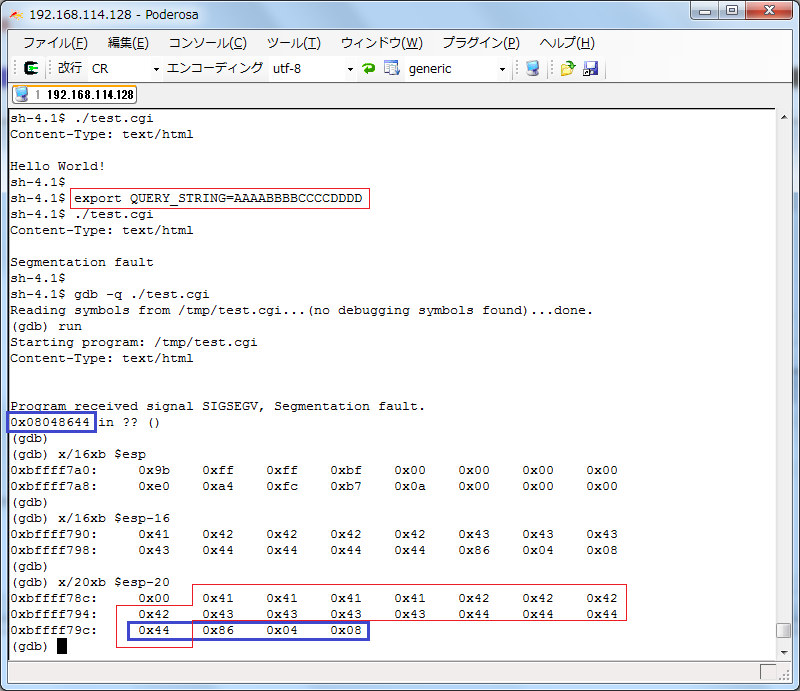The height and width of the screenshot is (691, 800).
Task: Click the address 0x08048644 in terminal
Action: click(51, 422)
